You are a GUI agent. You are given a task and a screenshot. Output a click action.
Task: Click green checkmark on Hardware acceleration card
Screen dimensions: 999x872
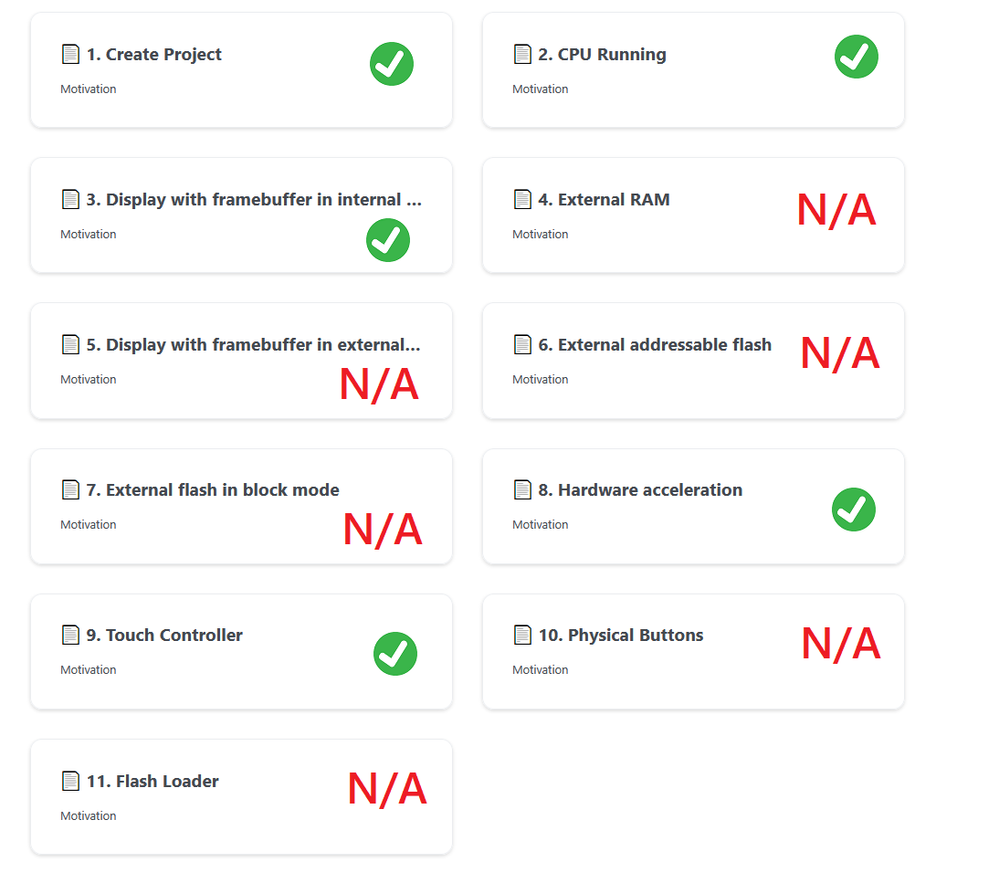[x=853, y=510]
